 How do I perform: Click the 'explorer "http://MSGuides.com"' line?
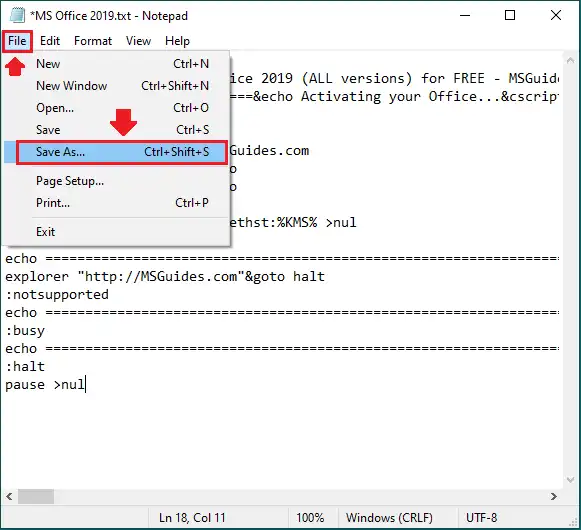pos(165,276)
